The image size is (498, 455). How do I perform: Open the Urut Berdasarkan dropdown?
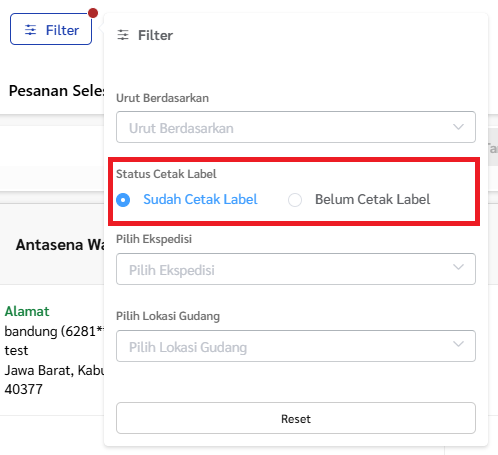click(296, 127)
